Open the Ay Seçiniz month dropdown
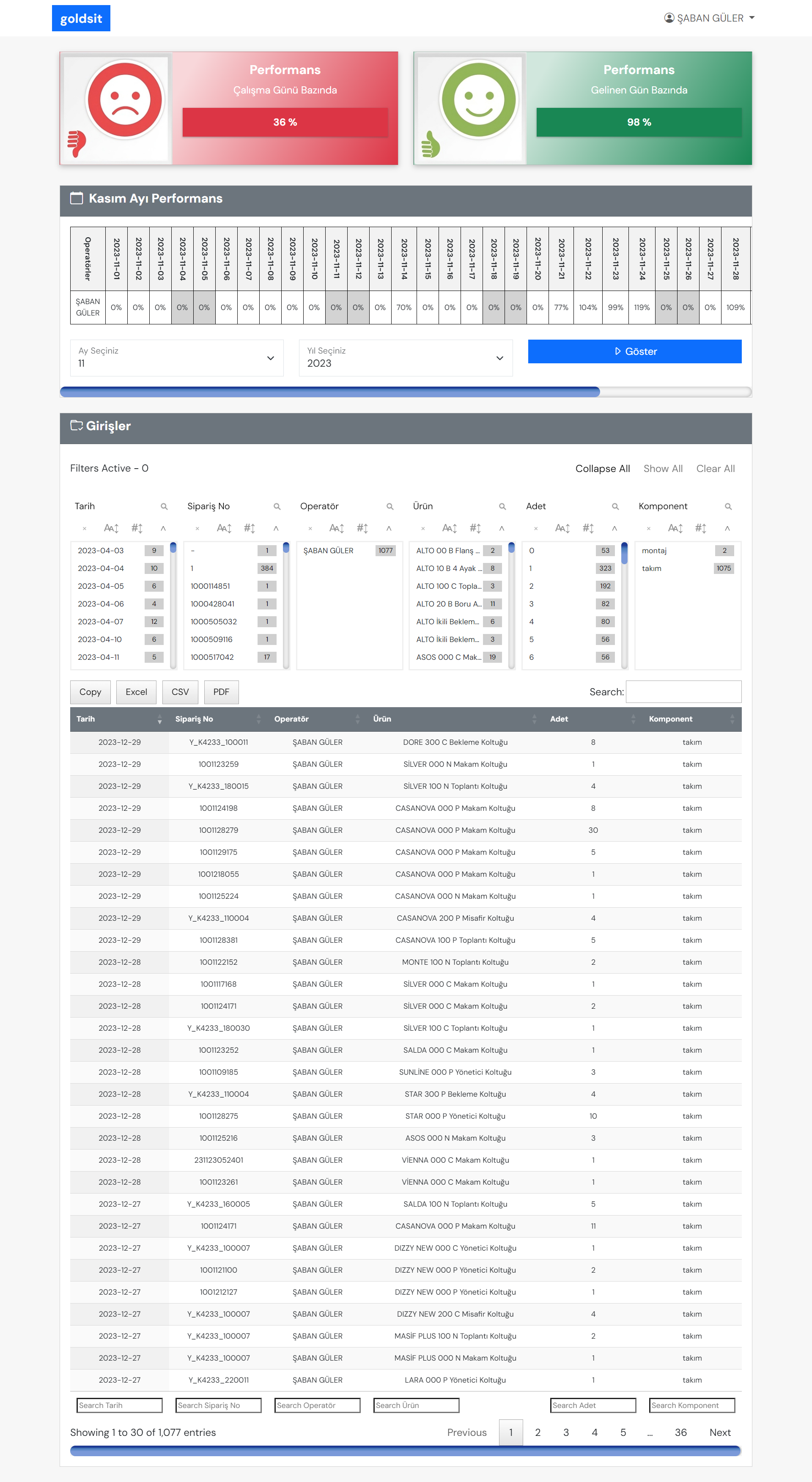The image size is (812, 1482). 176,358
